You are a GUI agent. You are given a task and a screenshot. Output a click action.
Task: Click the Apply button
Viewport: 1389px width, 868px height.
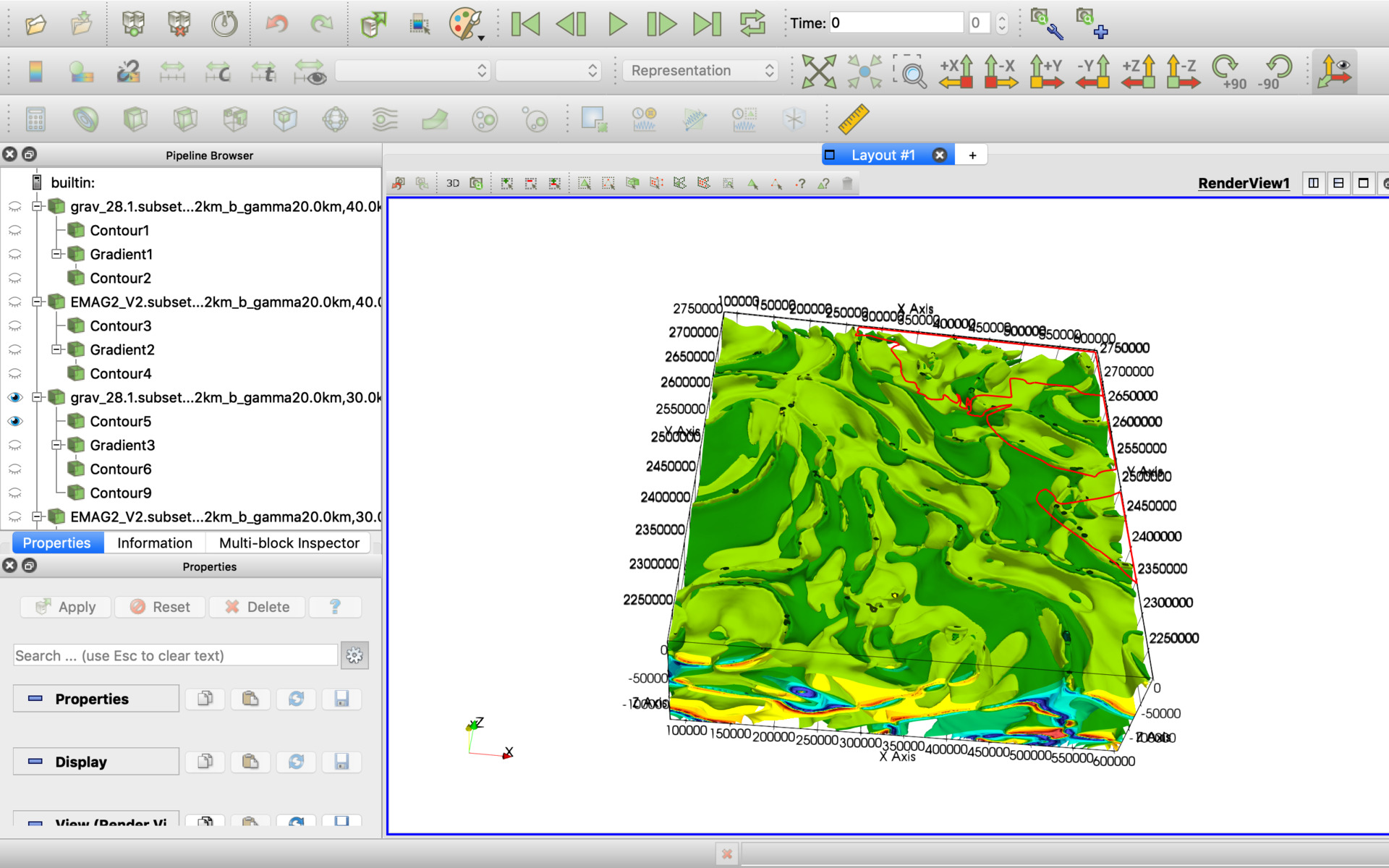pos(66,607)
